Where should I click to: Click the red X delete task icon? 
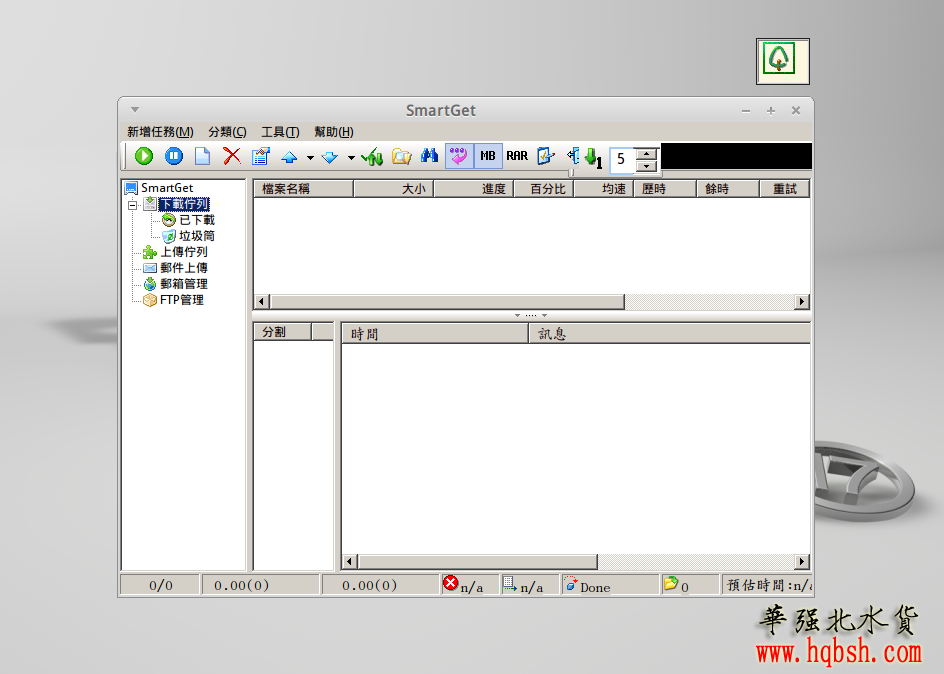(232, 156)
